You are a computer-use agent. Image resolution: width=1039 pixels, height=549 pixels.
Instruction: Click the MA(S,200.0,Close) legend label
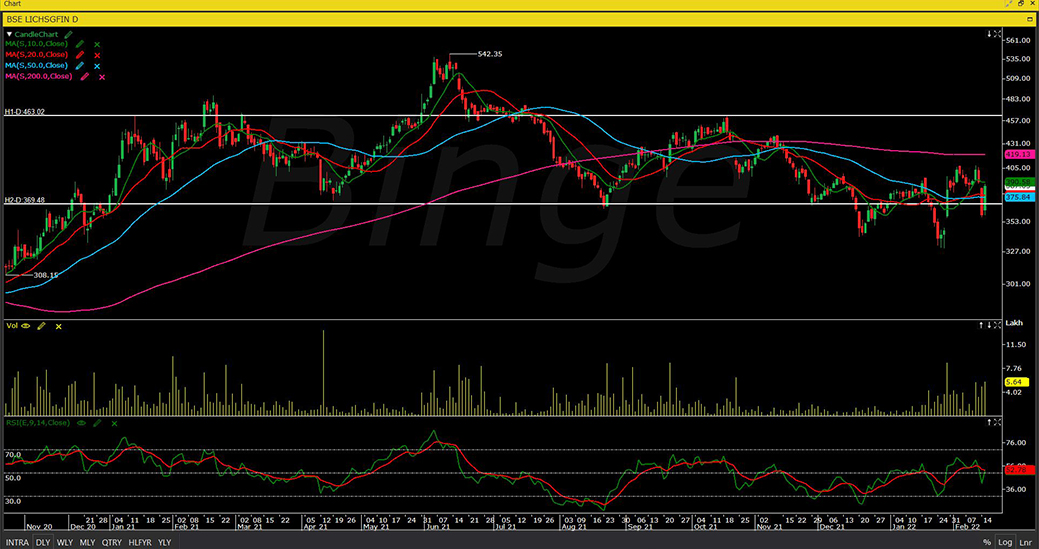coord(38,77)
